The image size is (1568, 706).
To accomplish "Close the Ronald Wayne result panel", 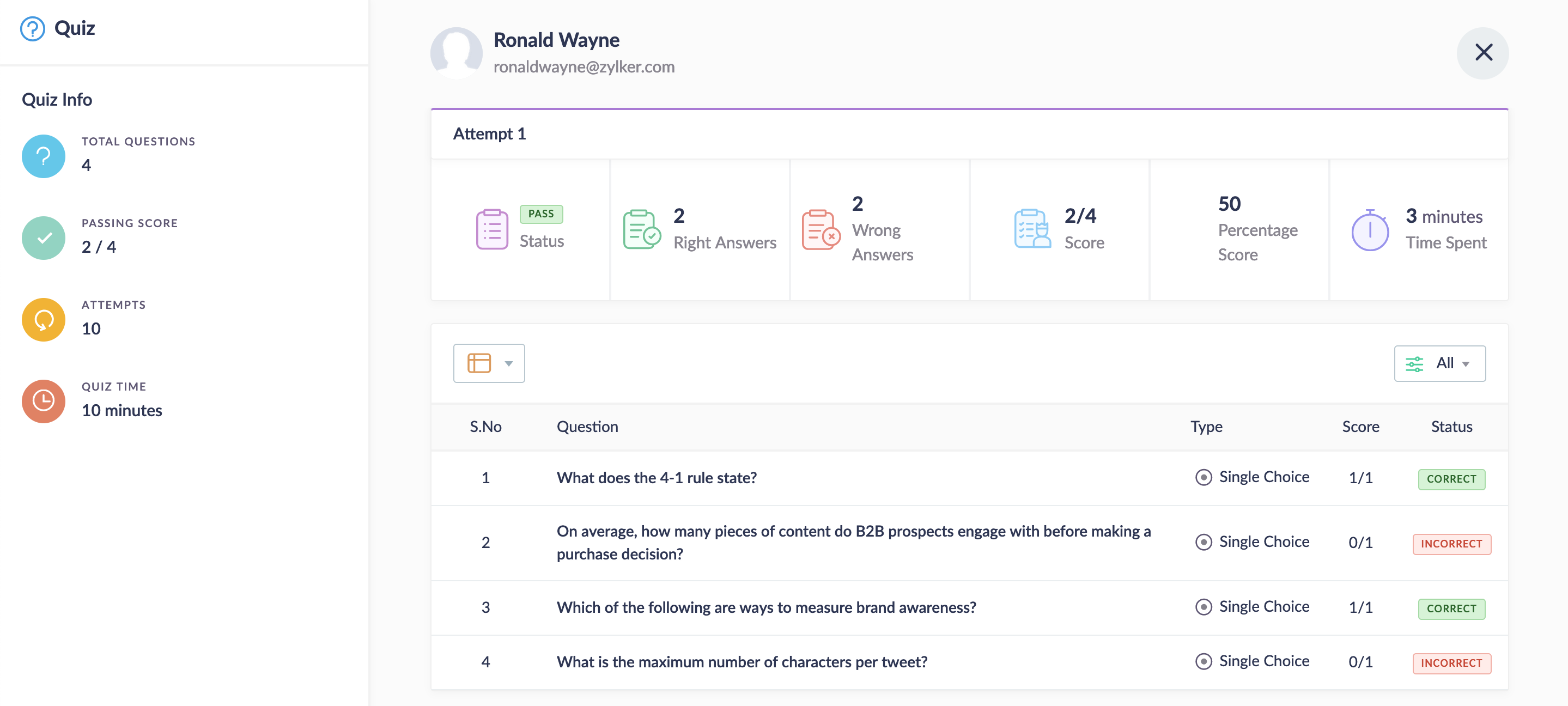I will [x=1483, y=53].
